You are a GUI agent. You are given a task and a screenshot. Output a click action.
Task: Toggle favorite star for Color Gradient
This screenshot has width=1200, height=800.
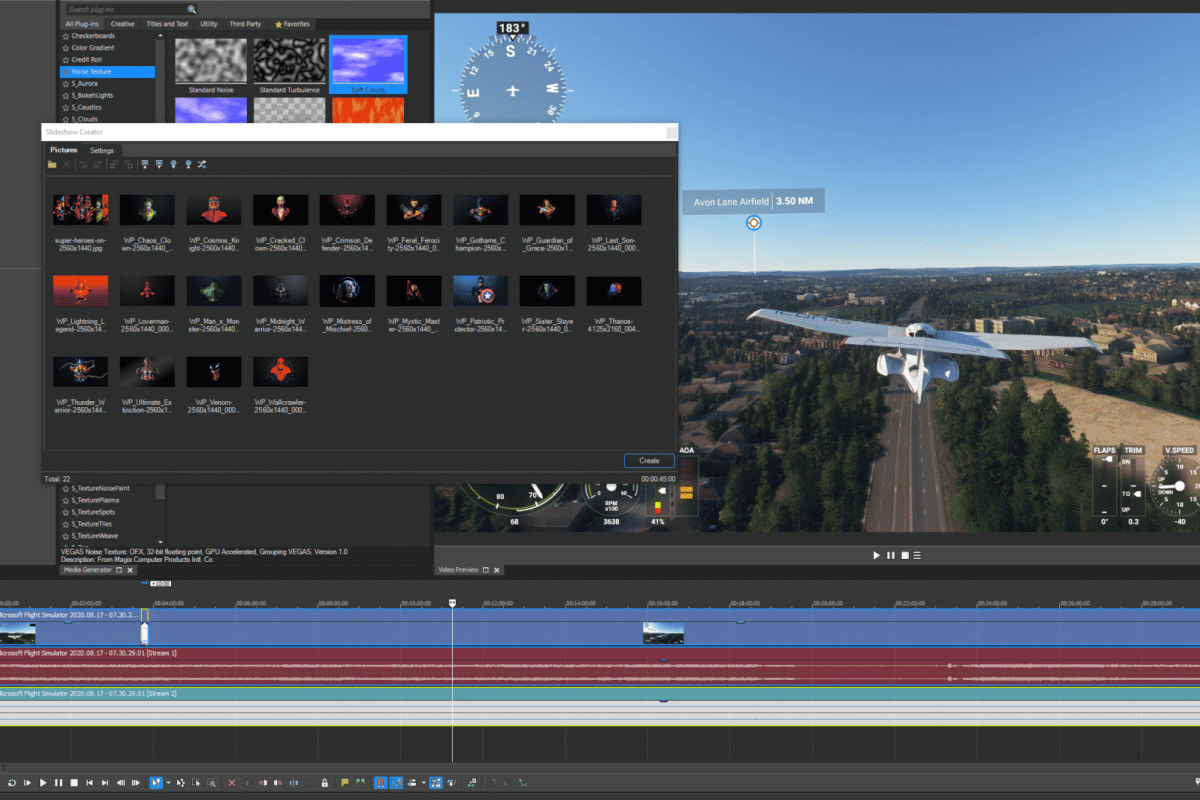pyautogui.click(x=66, y=48)
